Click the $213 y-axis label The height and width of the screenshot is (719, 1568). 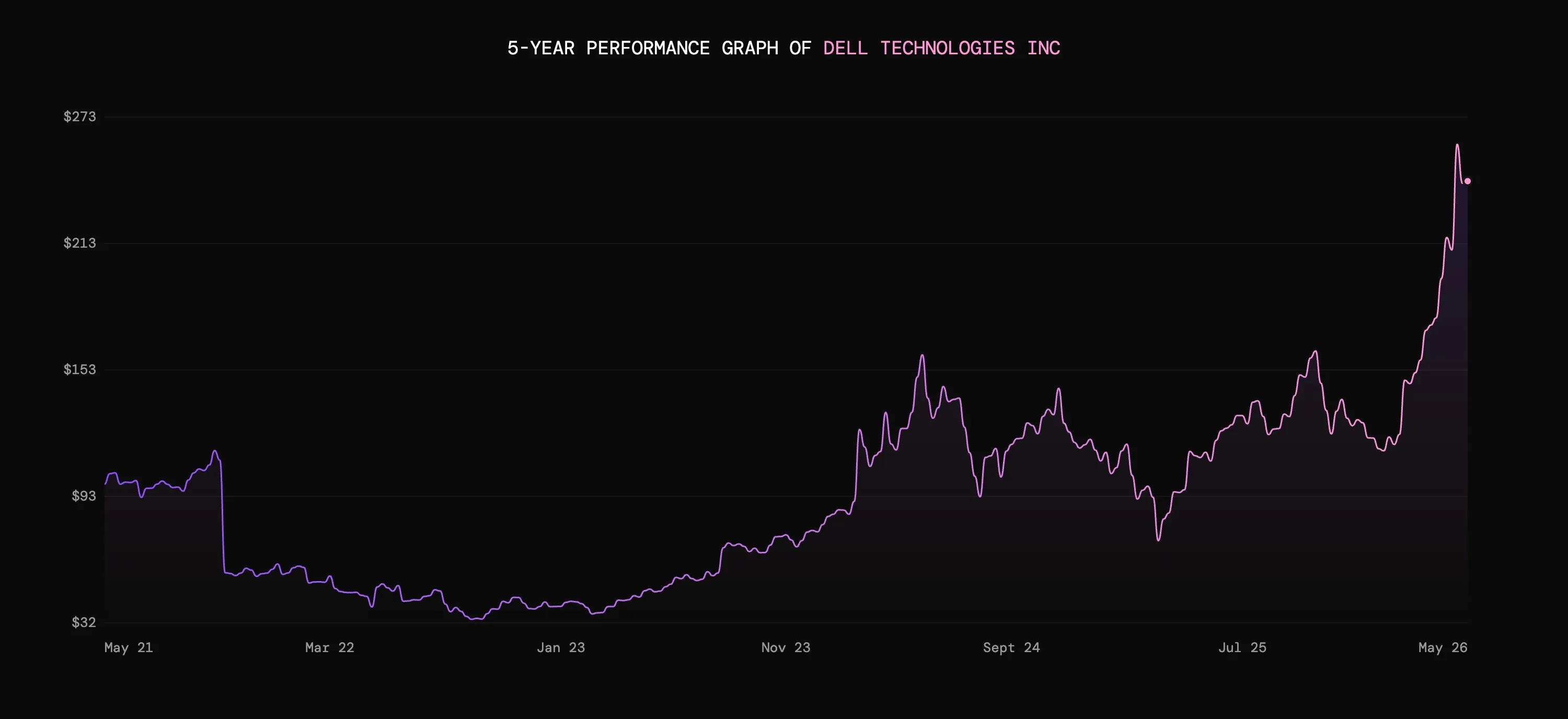pos(80,242)
